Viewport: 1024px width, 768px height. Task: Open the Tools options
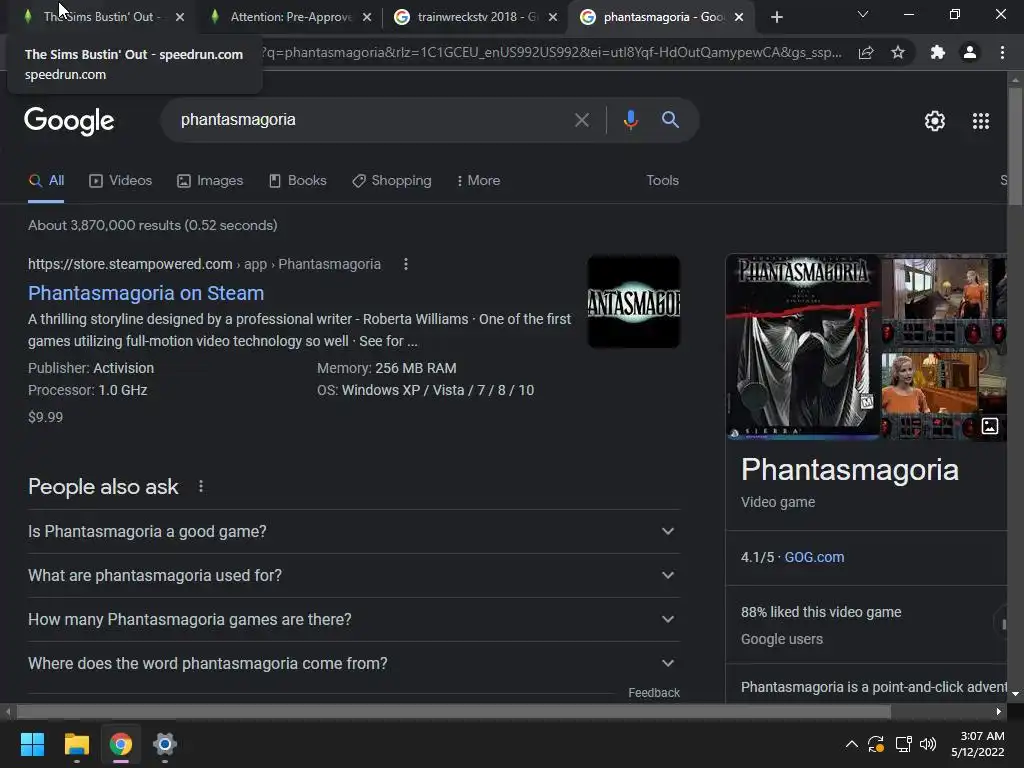pyautogui.click(x=662, y=180)
